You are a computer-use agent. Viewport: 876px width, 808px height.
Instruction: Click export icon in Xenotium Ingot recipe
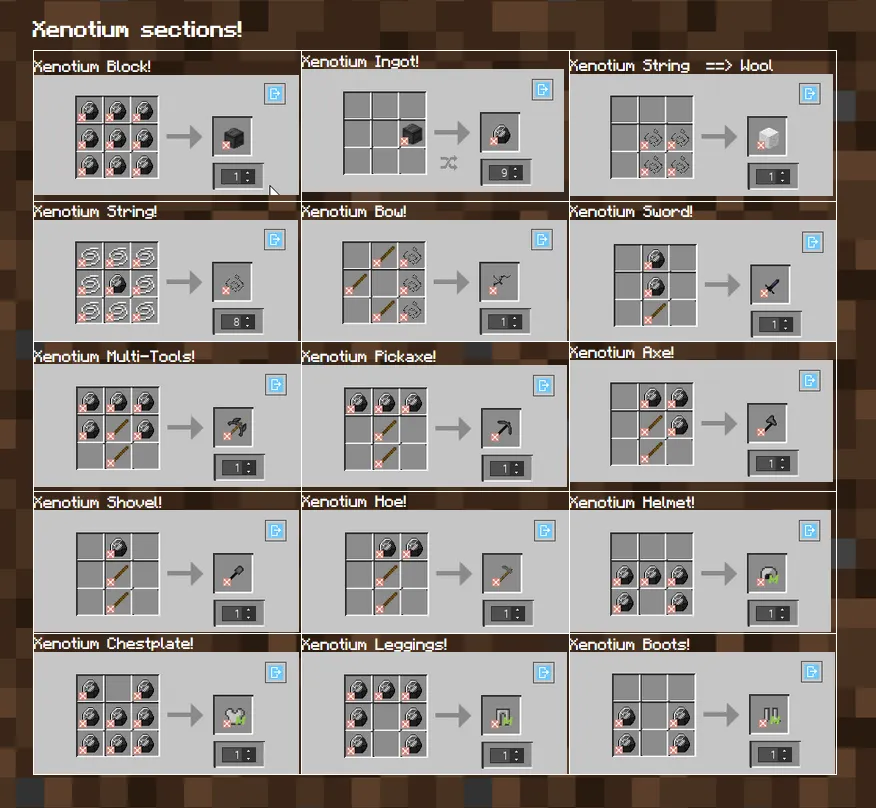coord(542,89)
